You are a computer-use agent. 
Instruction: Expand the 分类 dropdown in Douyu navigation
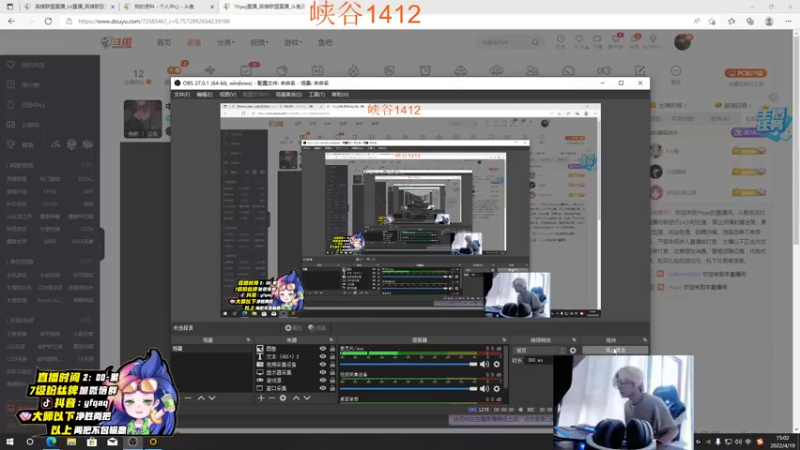pyautogui.click(x=226, y=43)
